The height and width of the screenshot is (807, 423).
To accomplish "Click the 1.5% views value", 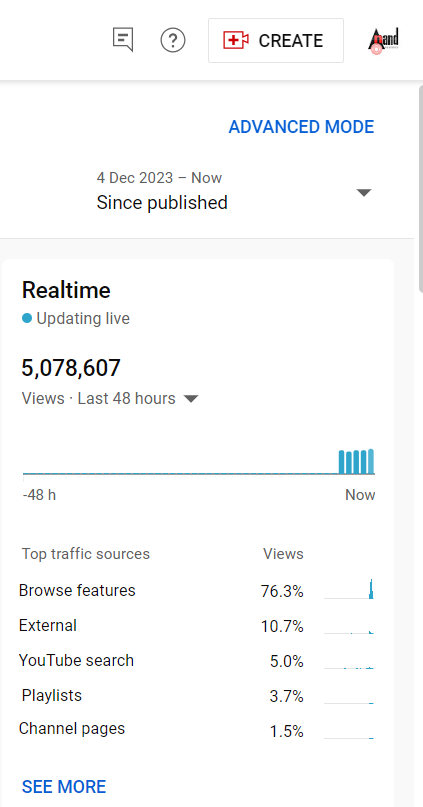I will tap(287, 731).
